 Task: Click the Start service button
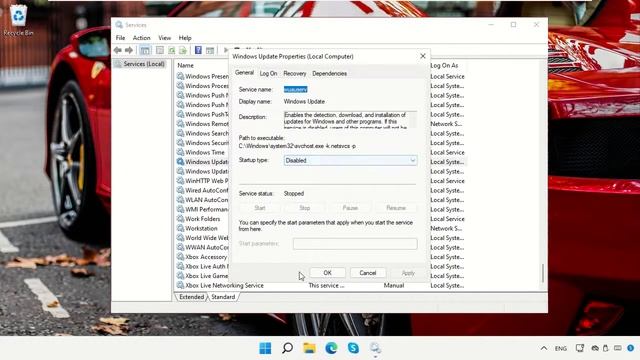coord(260,208)
